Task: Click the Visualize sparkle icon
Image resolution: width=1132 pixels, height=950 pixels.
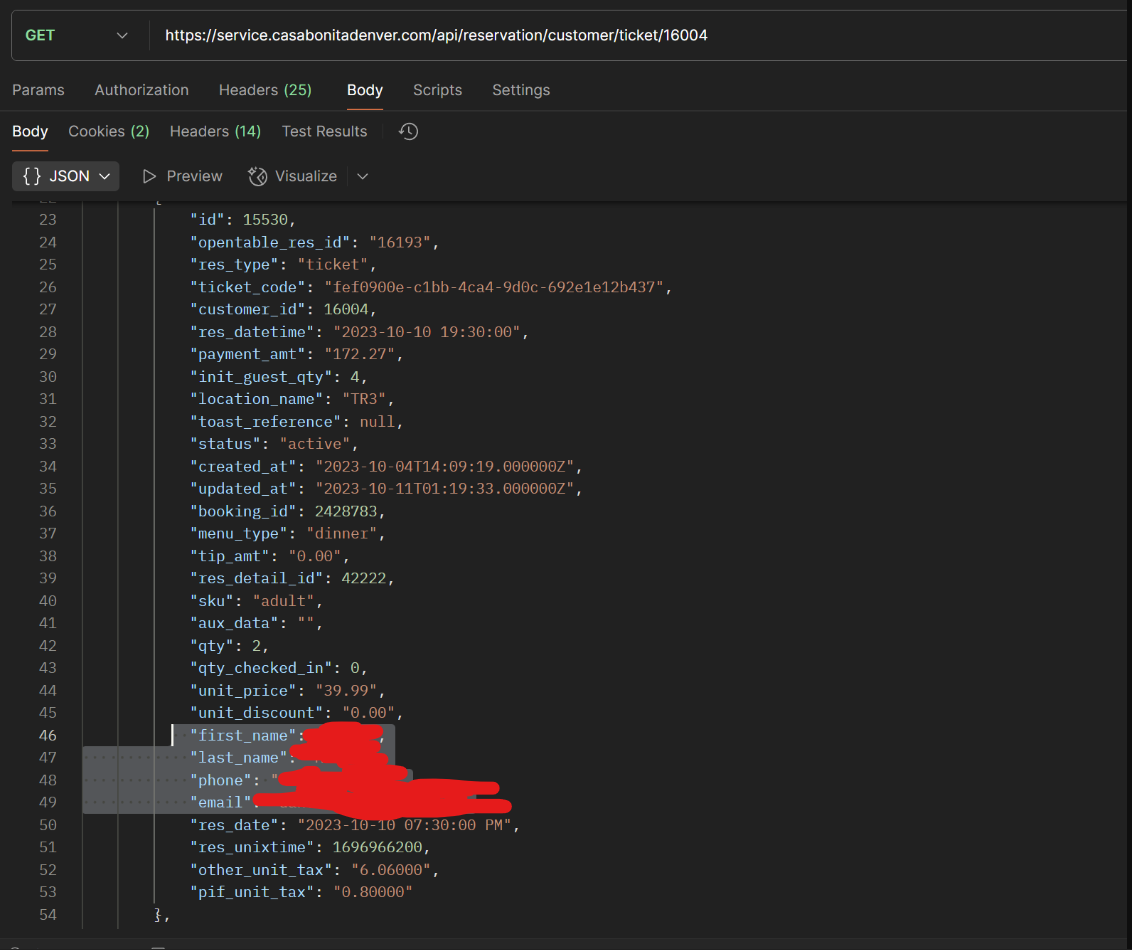Action: tap(258, 176)
